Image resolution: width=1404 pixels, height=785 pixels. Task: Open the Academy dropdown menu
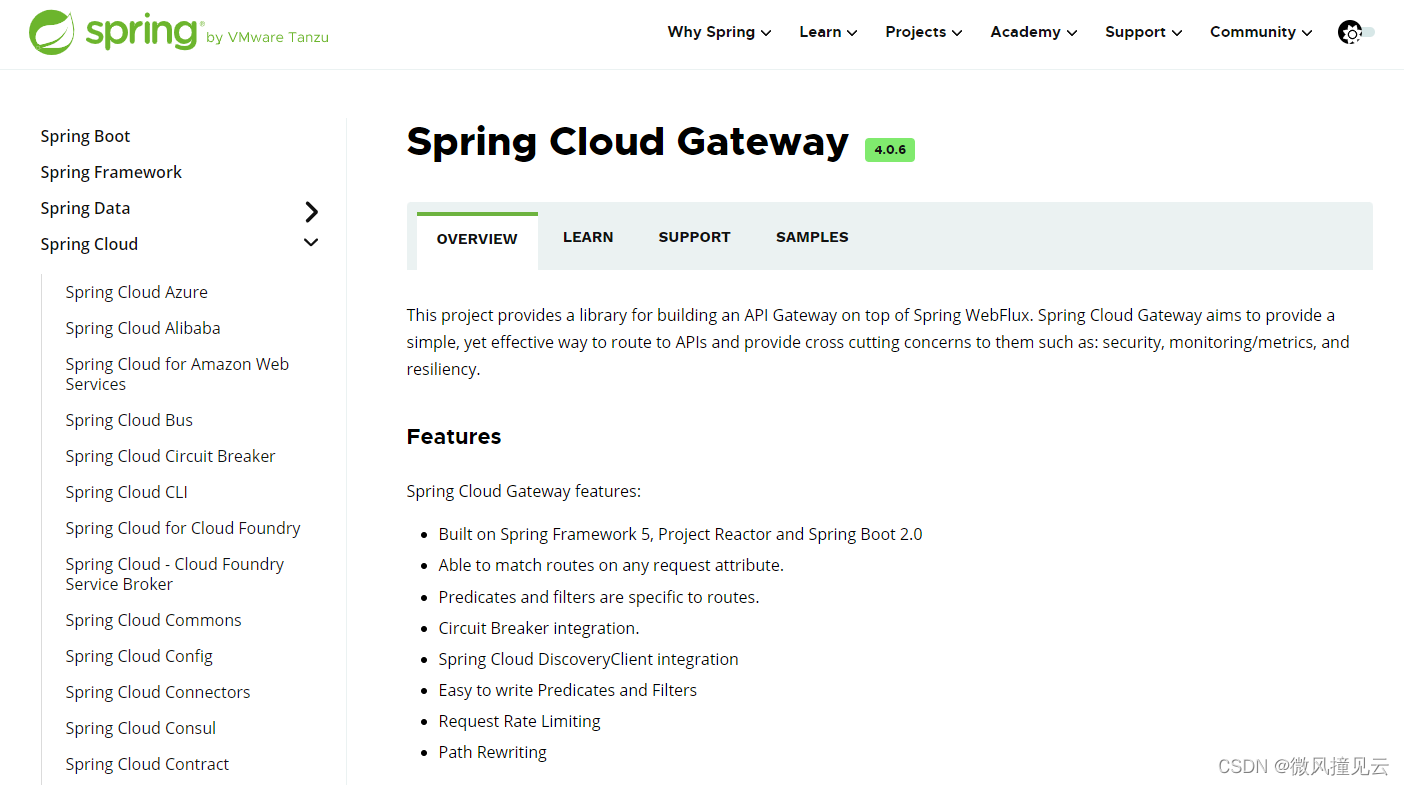pos(1033,32)
